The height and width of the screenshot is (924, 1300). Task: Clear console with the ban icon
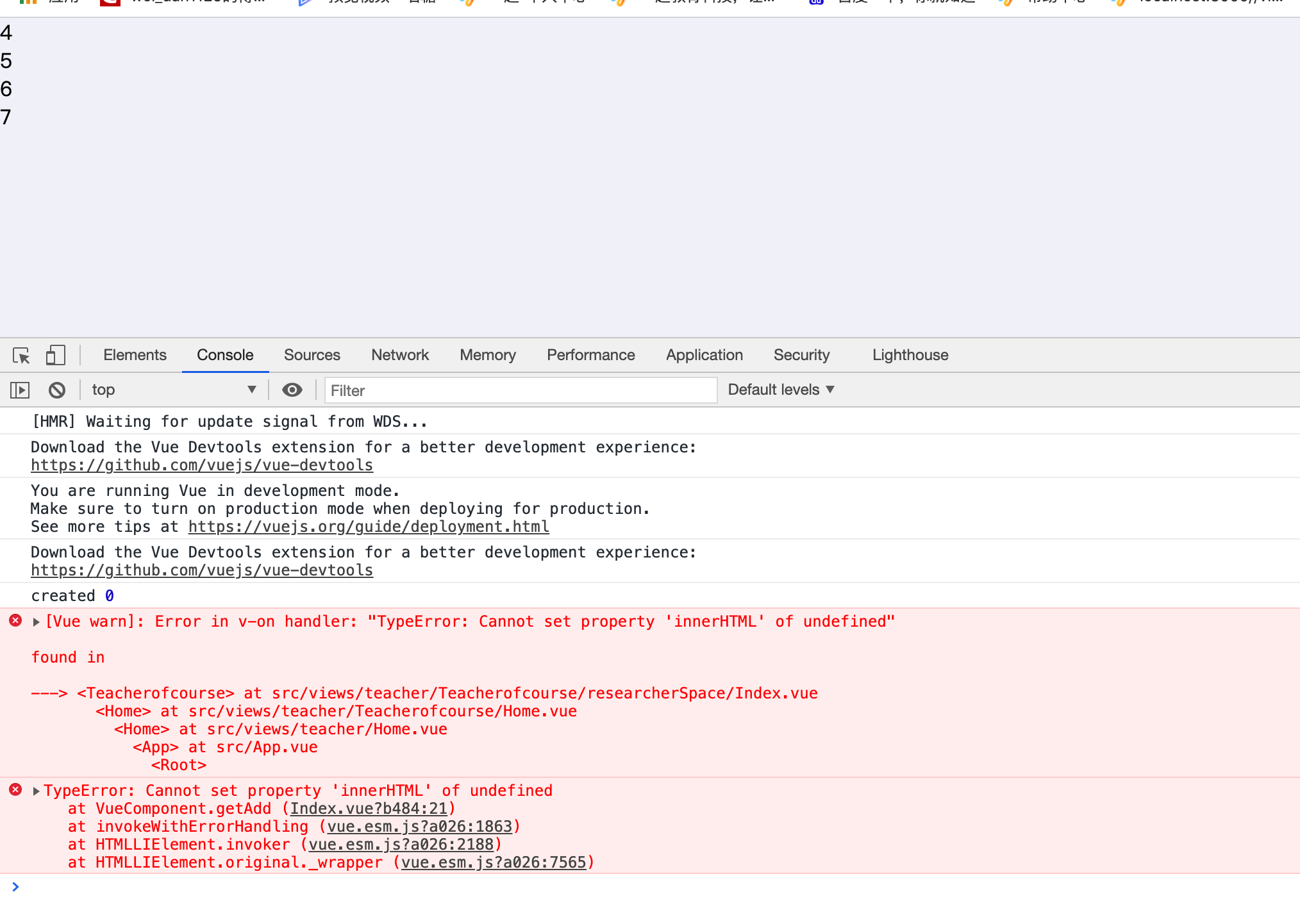coord(57,390)
